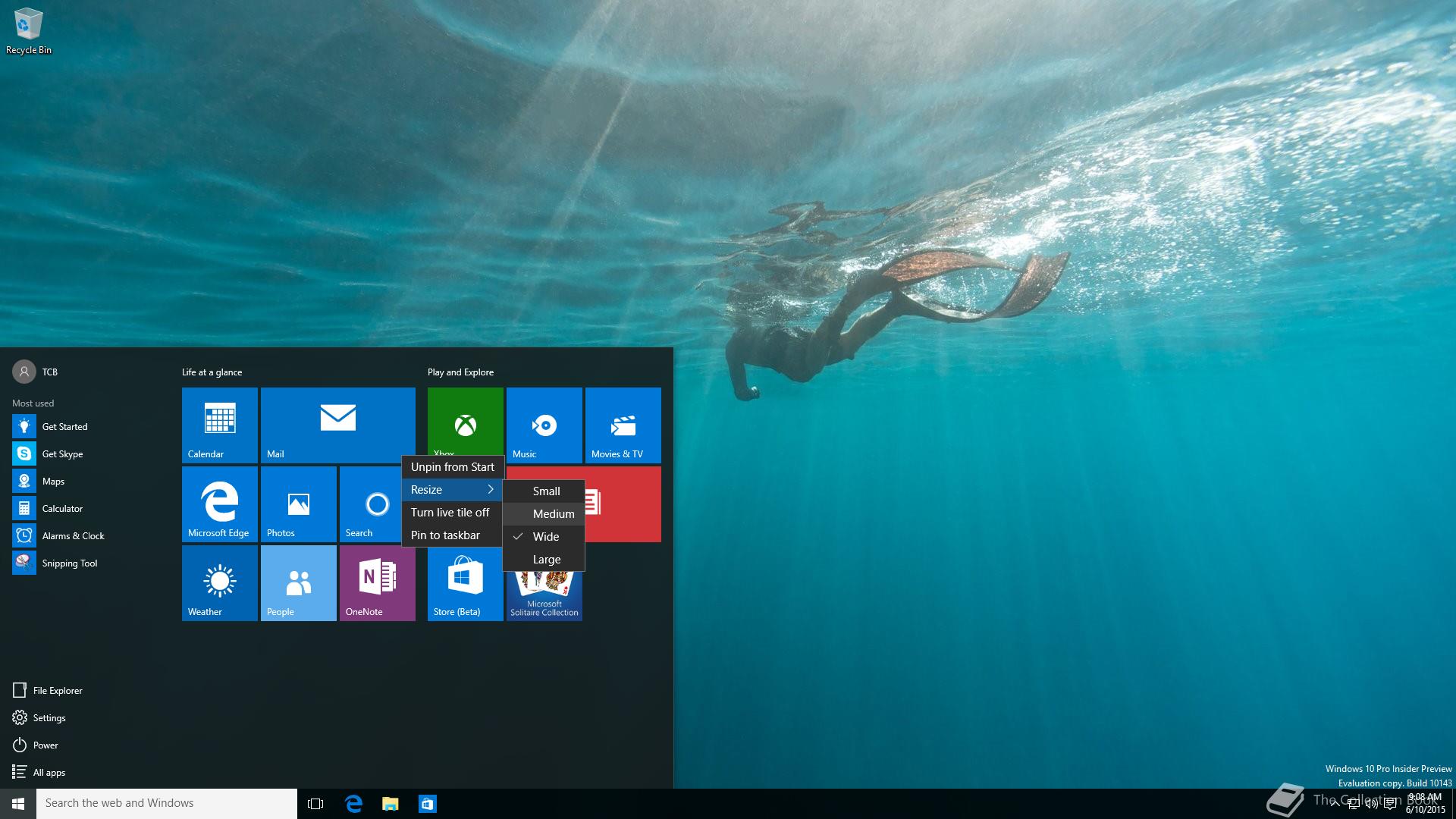Open the Store (Beta) tile
The width and height of the screenshot is (1456, 819).
[466, 583]
